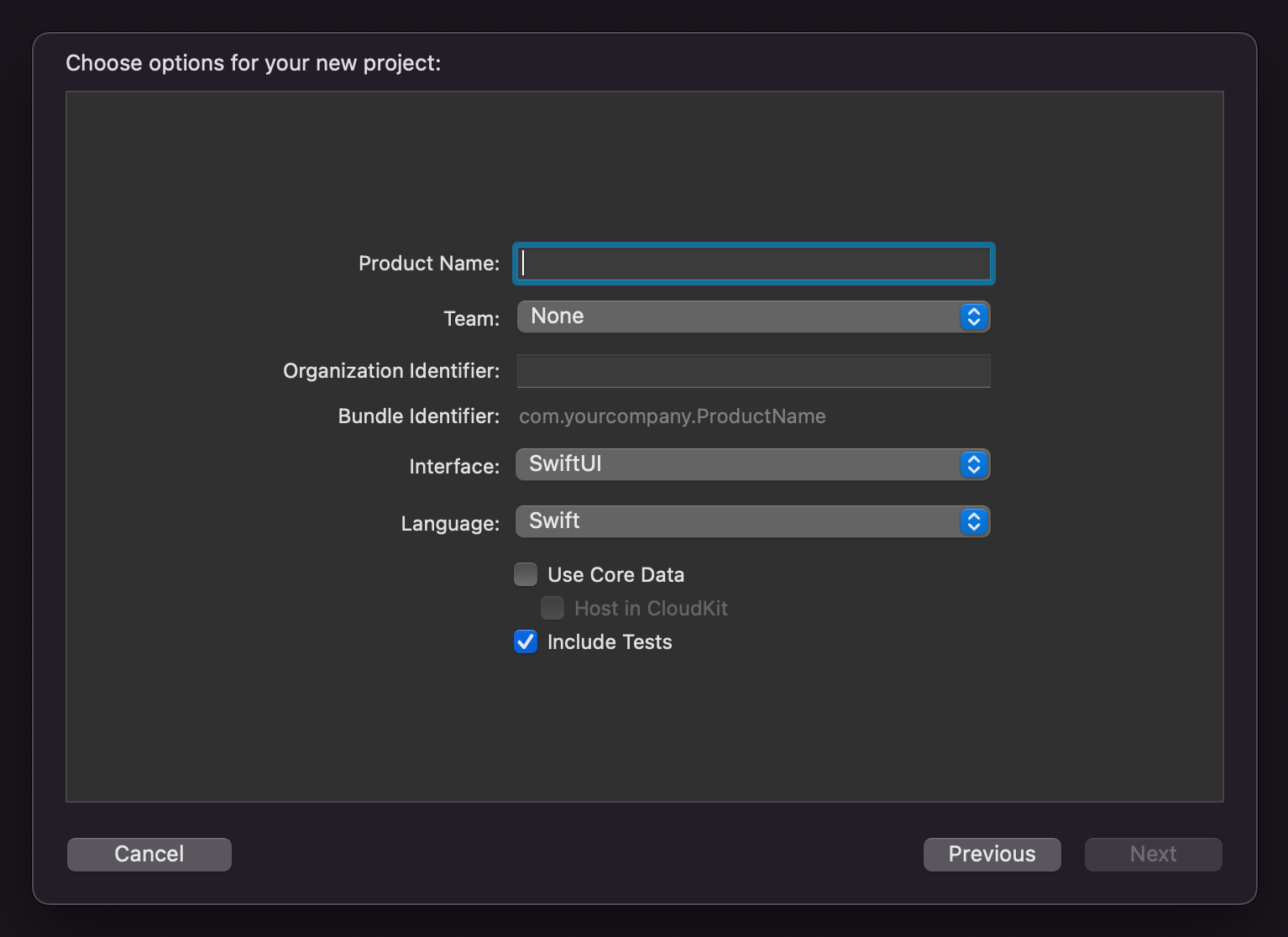Open the Language dropdown set to Swift
The height and width of the screenshot is (937, 1288).
739,521
